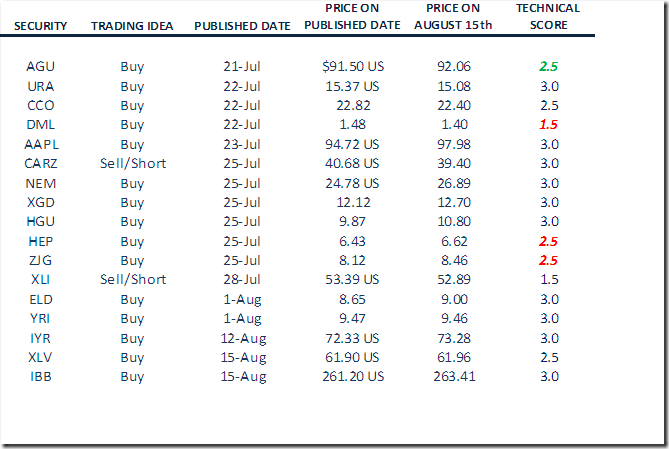The height and width of the screenshot is (449, 669).
Task: Select the PRICE ON AUGUST 15th header
Action: (x=453, y=17)
